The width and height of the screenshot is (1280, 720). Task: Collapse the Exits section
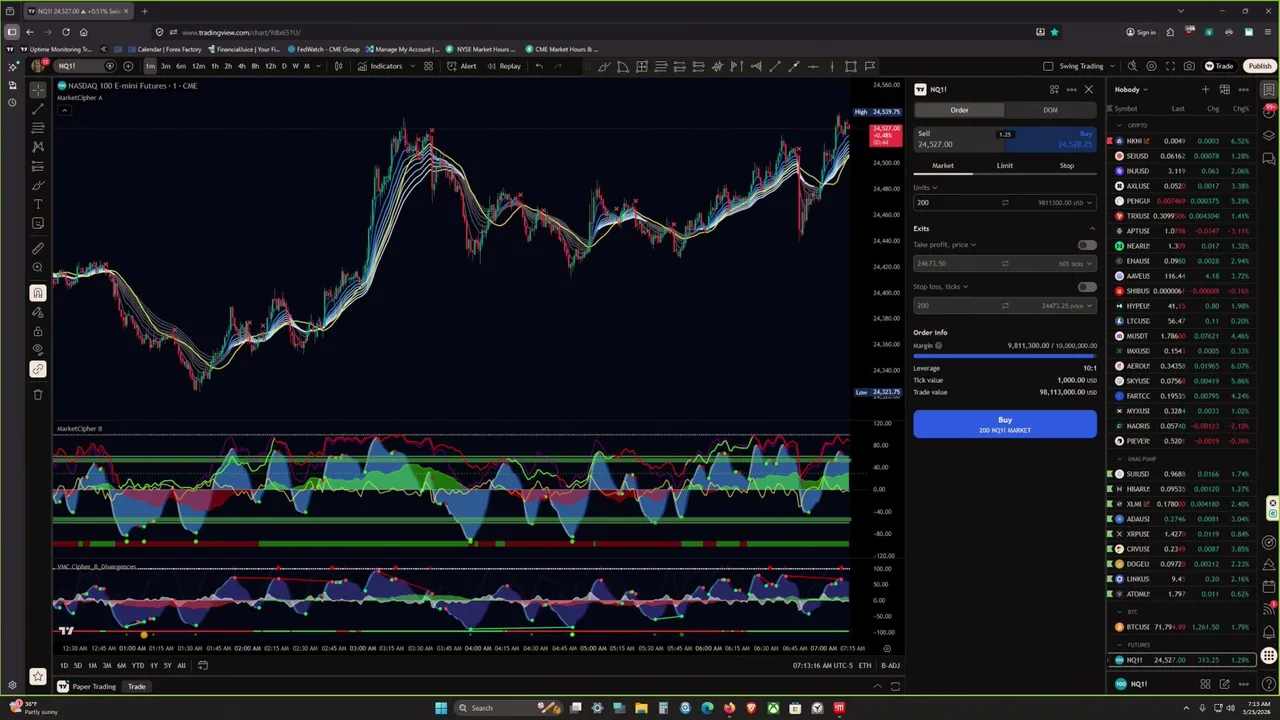tap(1092, 228)
